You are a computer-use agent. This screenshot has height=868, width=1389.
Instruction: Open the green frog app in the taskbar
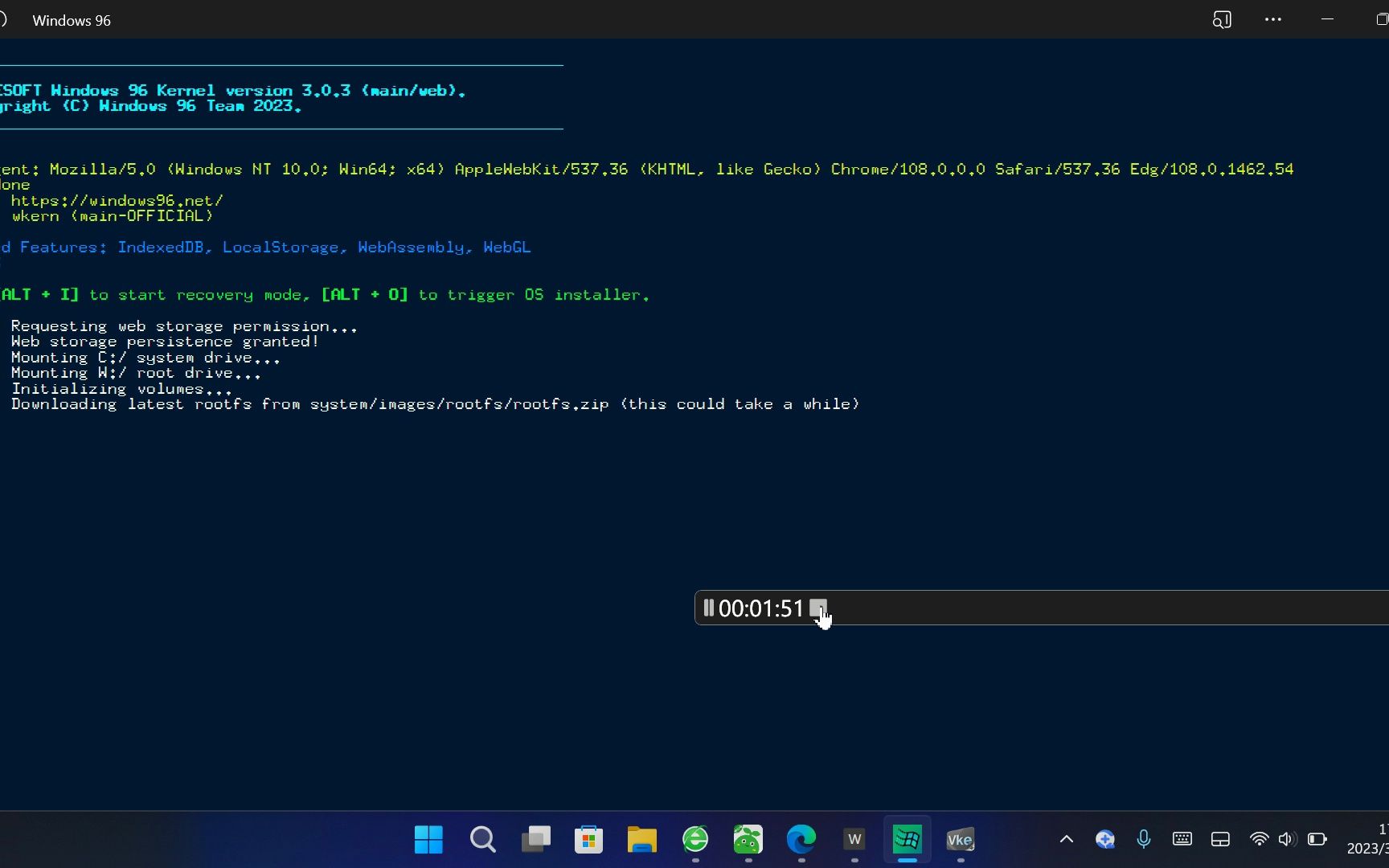[748, 840]
